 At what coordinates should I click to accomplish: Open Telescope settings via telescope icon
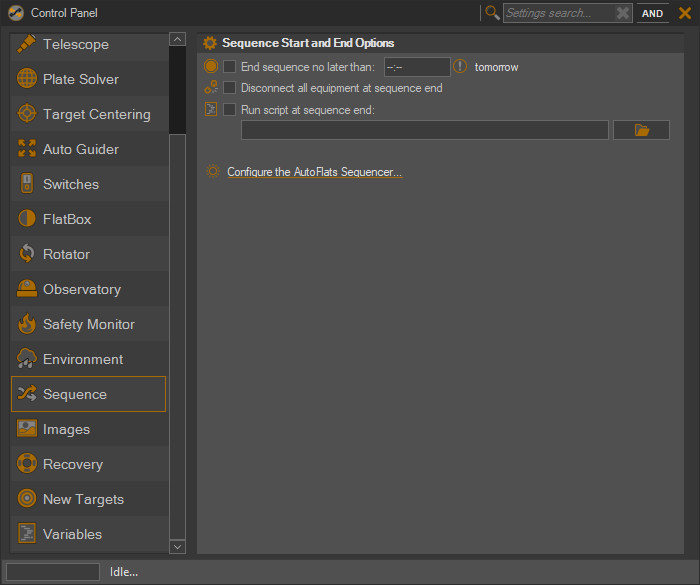[x=26, y=44]
